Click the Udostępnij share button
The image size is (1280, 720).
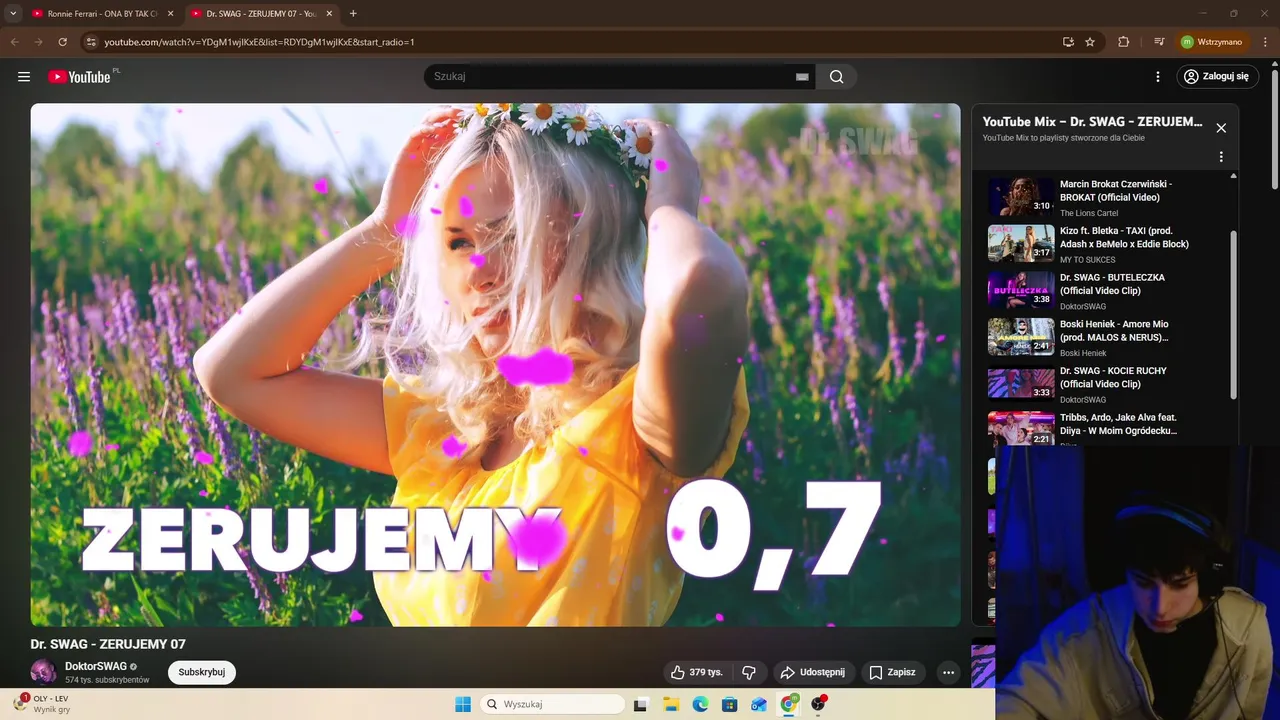coord(812,672)
